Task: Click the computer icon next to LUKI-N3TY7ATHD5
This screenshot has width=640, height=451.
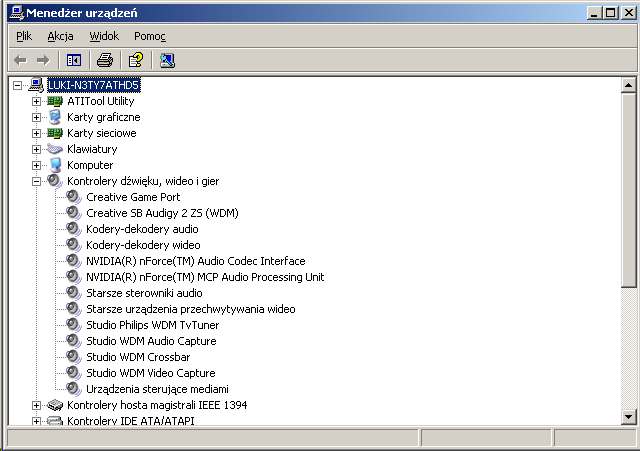Action: point(36,85)
